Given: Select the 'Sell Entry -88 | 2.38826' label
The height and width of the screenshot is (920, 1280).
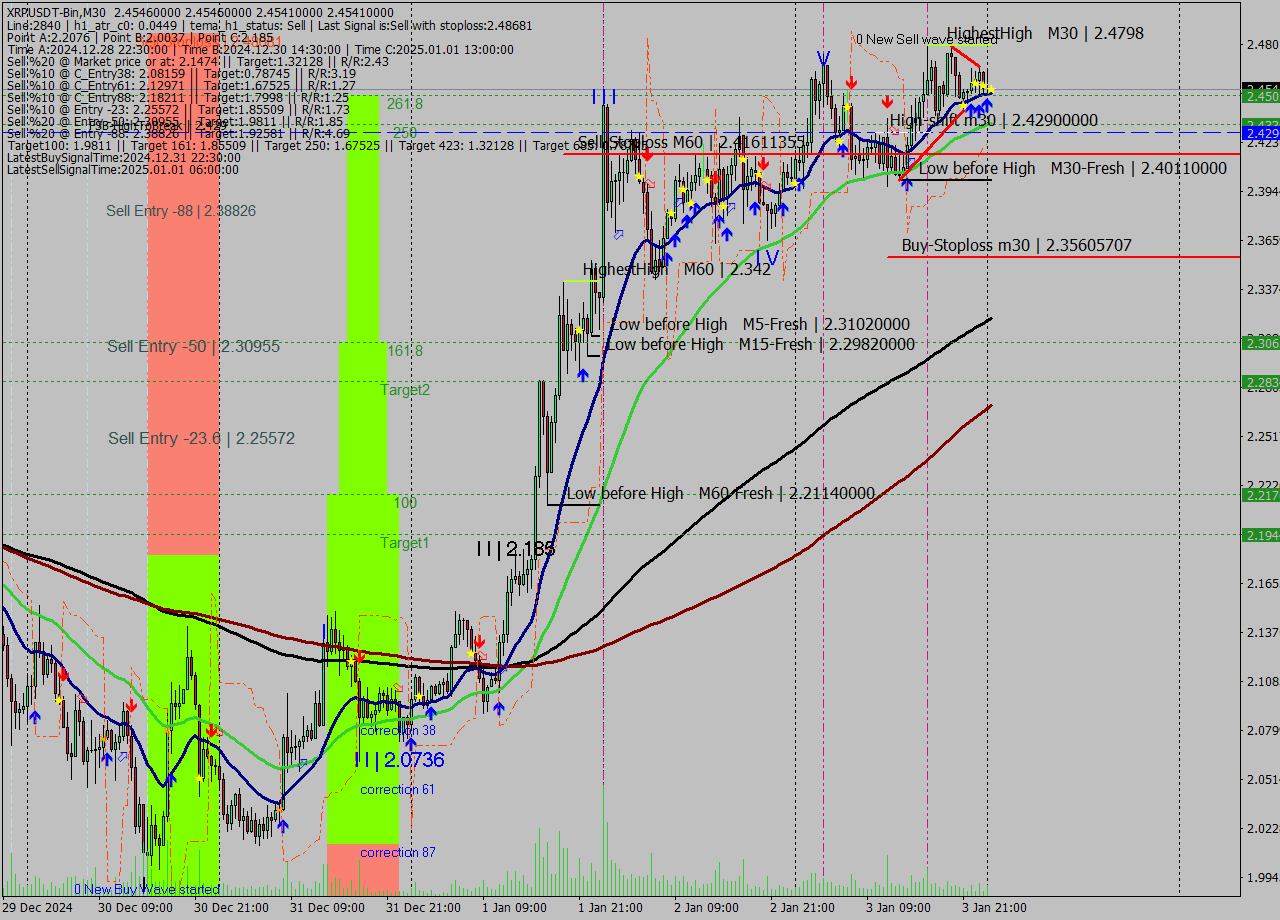Looking at the screenshot, I should pyautogui.click(x=181, y=211).
